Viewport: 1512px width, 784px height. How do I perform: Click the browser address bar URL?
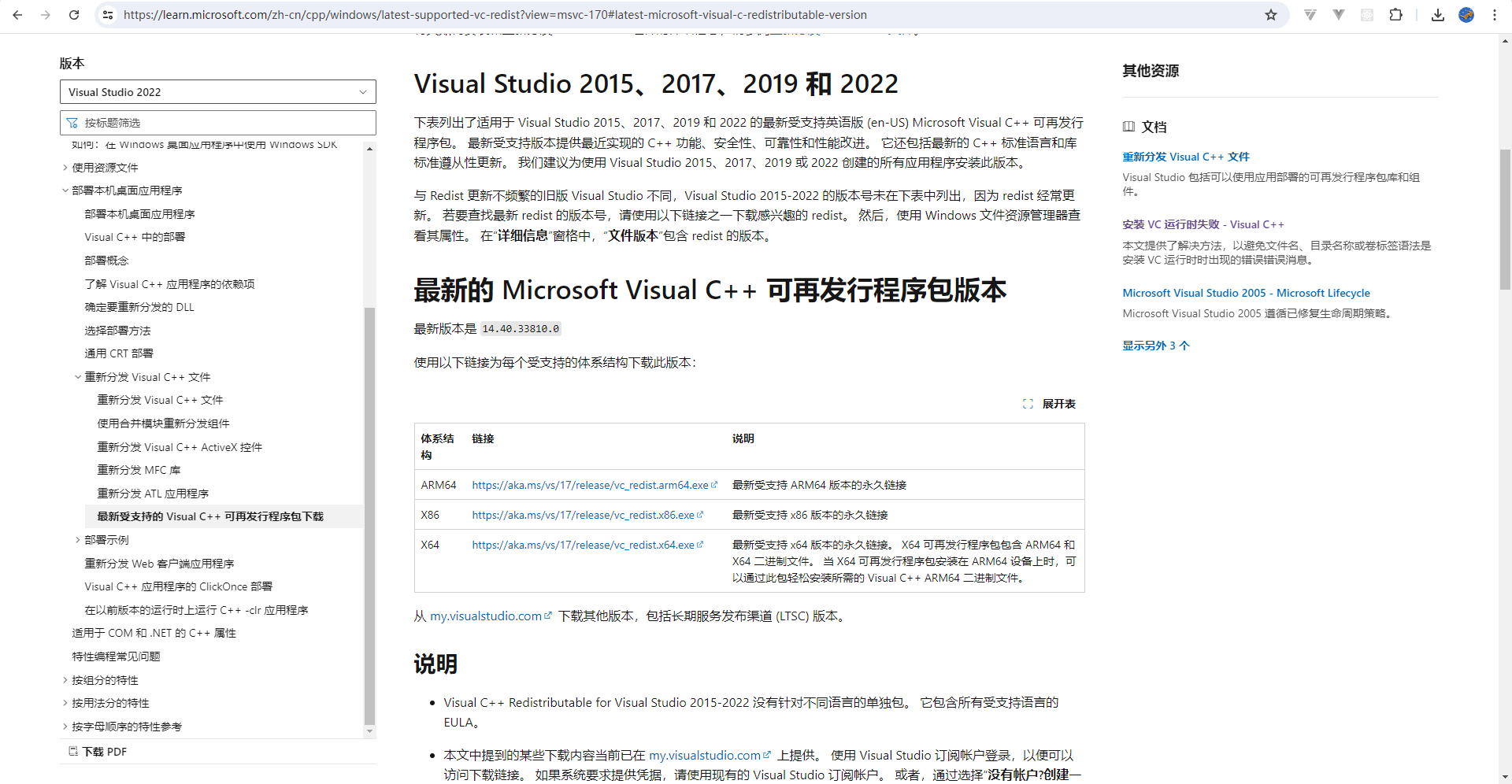click(495, 15)
